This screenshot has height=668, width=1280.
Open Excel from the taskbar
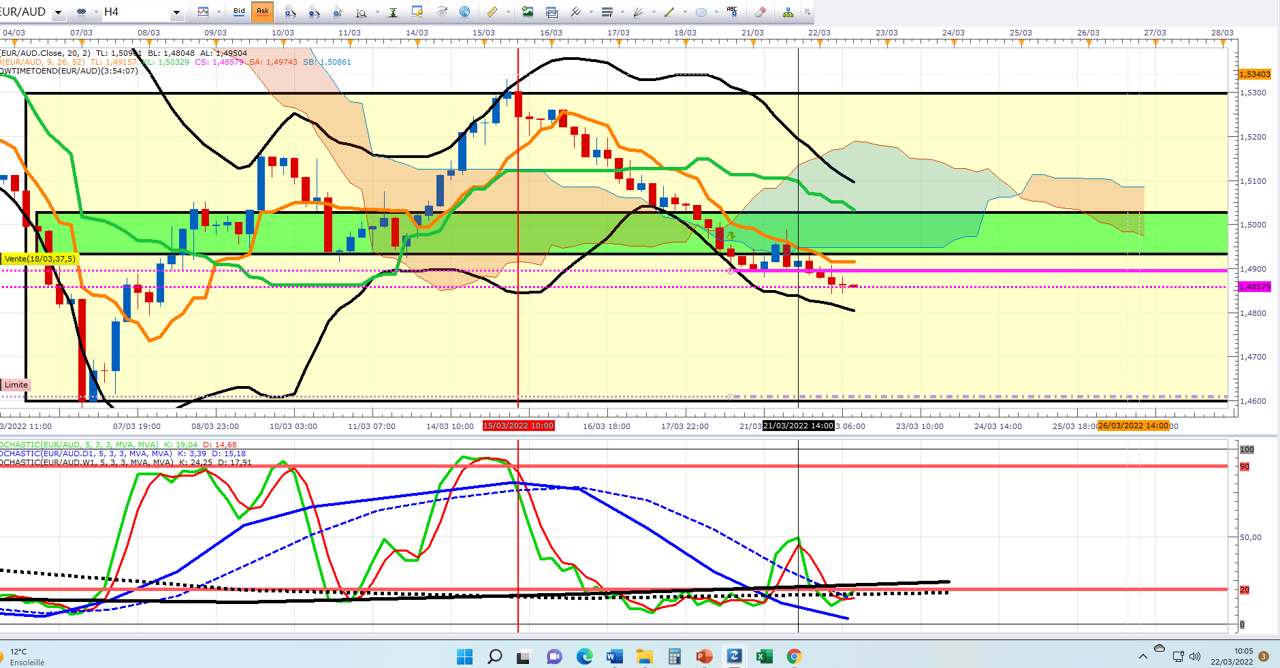[764, 657]
